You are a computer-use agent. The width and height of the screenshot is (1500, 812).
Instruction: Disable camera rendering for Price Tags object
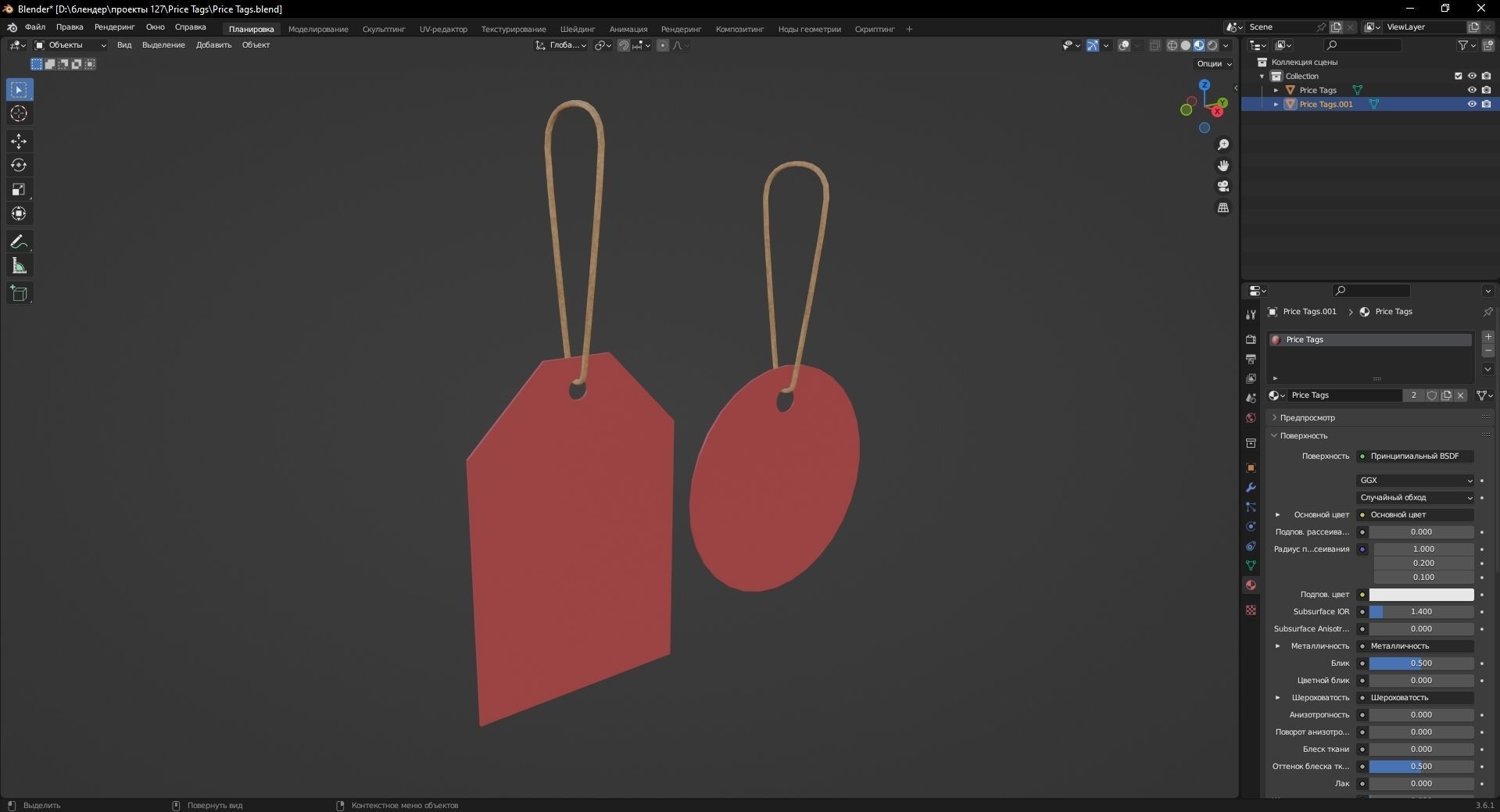point(1487,90)
